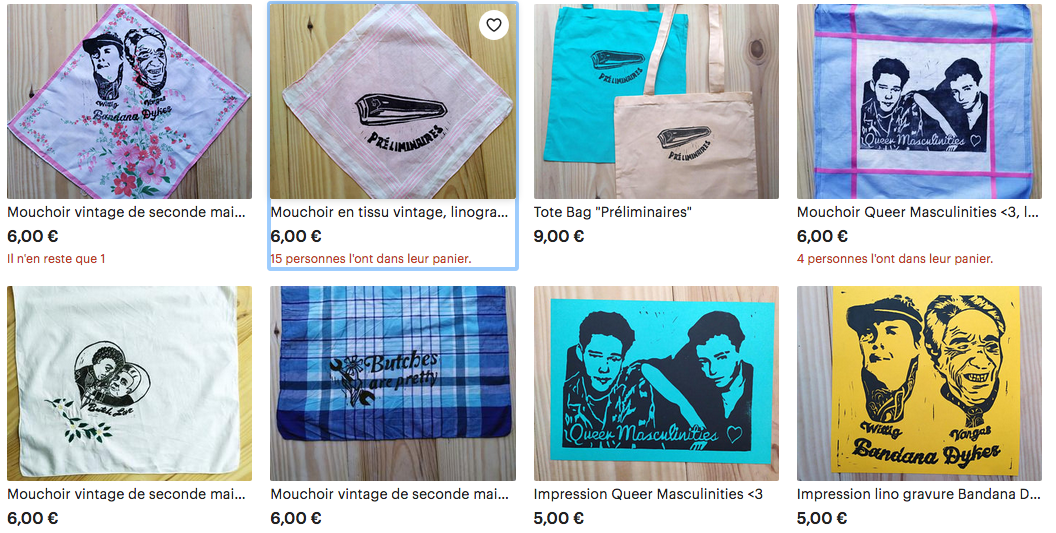Click "4 personnes l'ont dans leur panier" text

895,259
